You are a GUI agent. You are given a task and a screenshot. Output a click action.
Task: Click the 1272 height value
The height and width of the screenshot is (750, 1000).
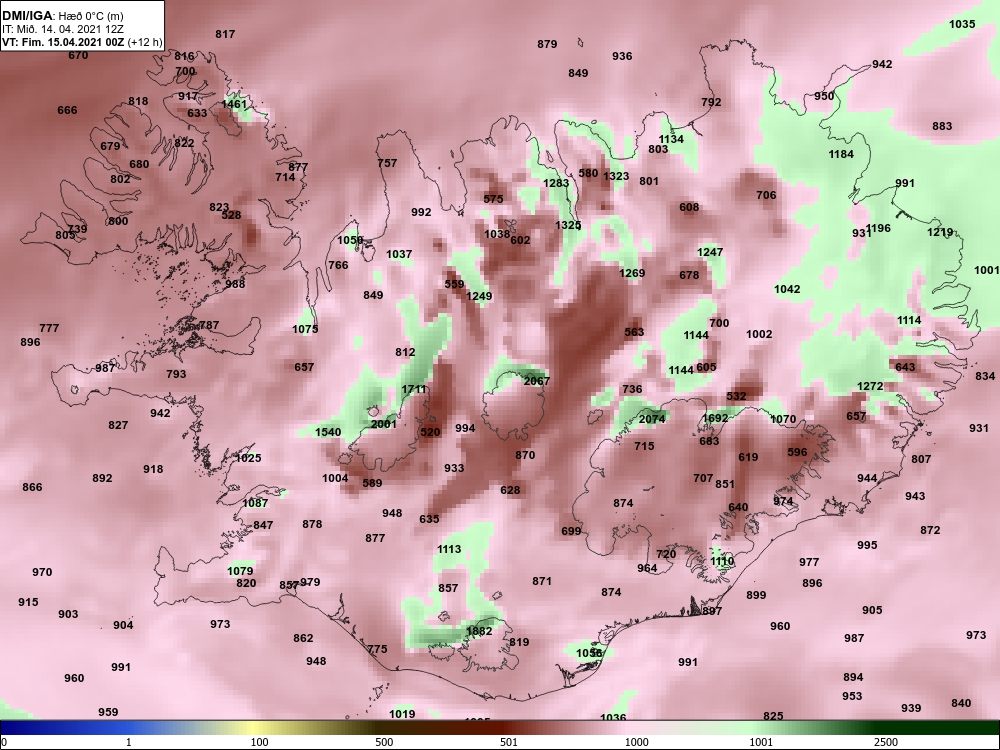click(871, 386)
